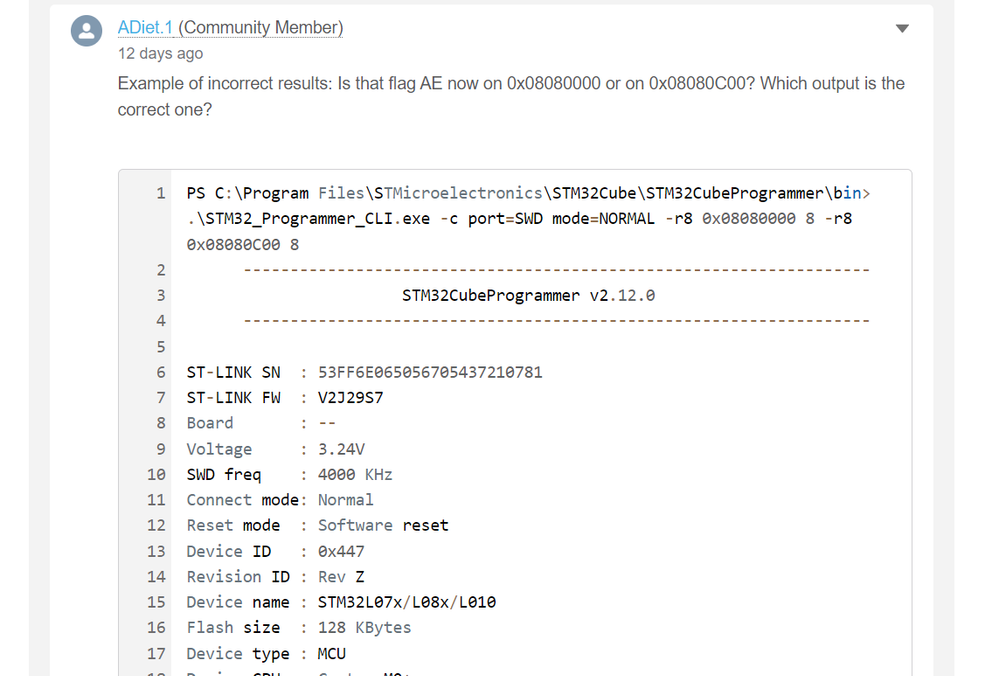Viewport: 999px width, 676px height.
Task: Click the Community Member label
Action: [261, 27]
